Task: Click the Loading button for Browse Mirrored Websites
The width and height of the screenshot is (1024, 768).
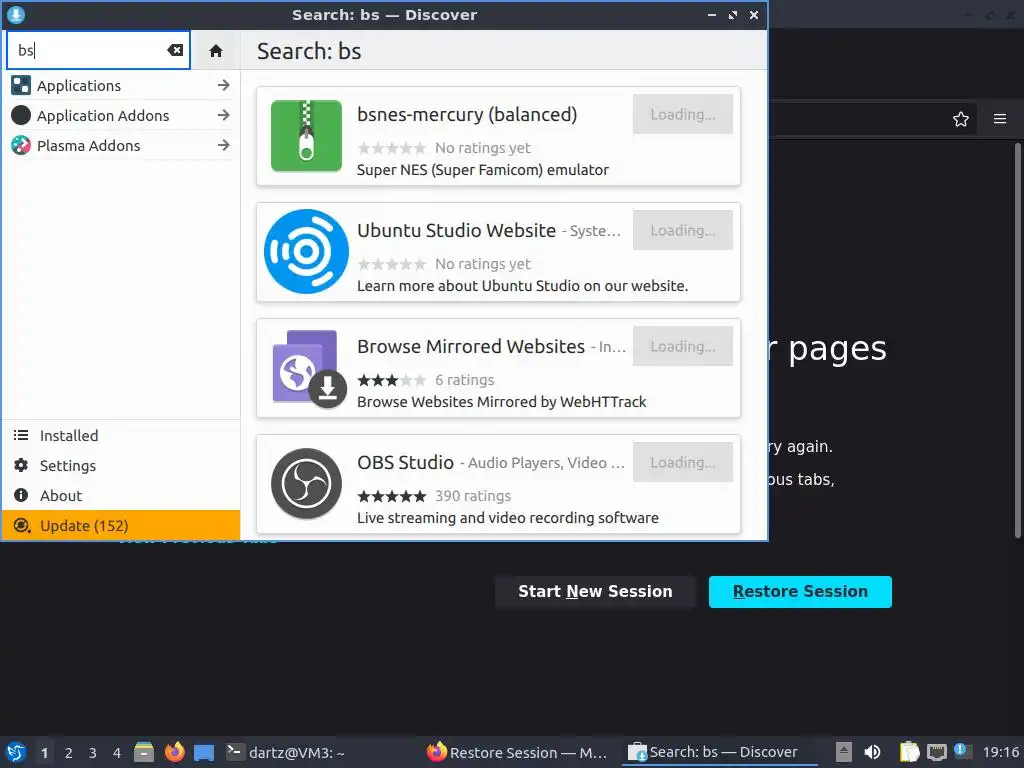Action: pos(682,346)
